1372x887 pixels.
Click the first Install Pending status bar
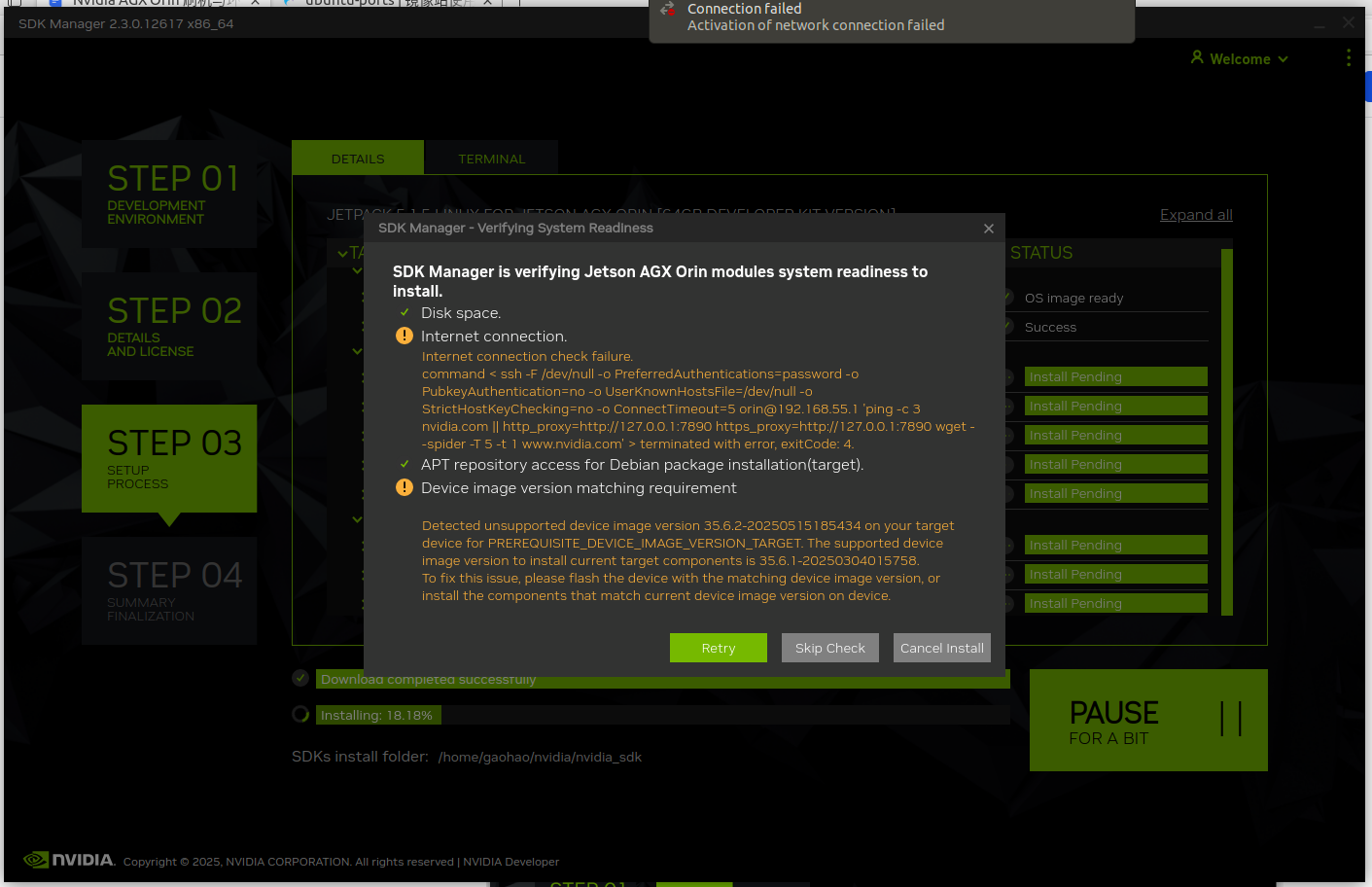1116,376
